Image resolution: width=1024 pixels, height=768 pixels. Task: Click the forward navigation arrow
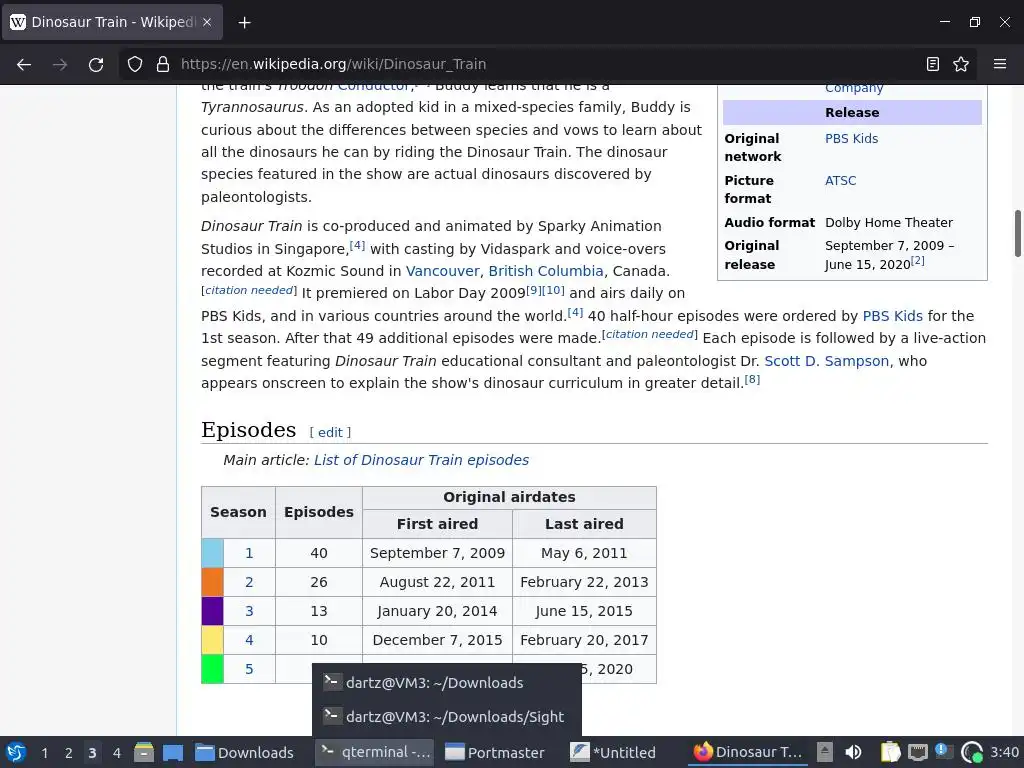tap(60, 64)
